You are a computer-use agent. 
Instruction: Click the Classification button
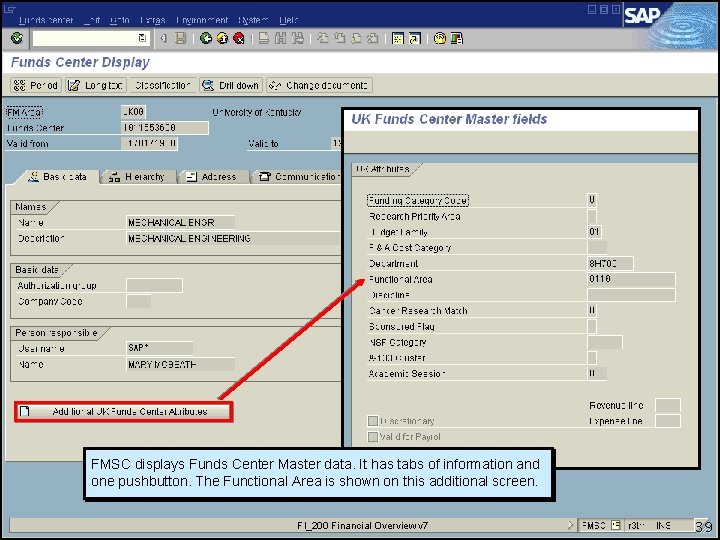[x=163, y=85]
